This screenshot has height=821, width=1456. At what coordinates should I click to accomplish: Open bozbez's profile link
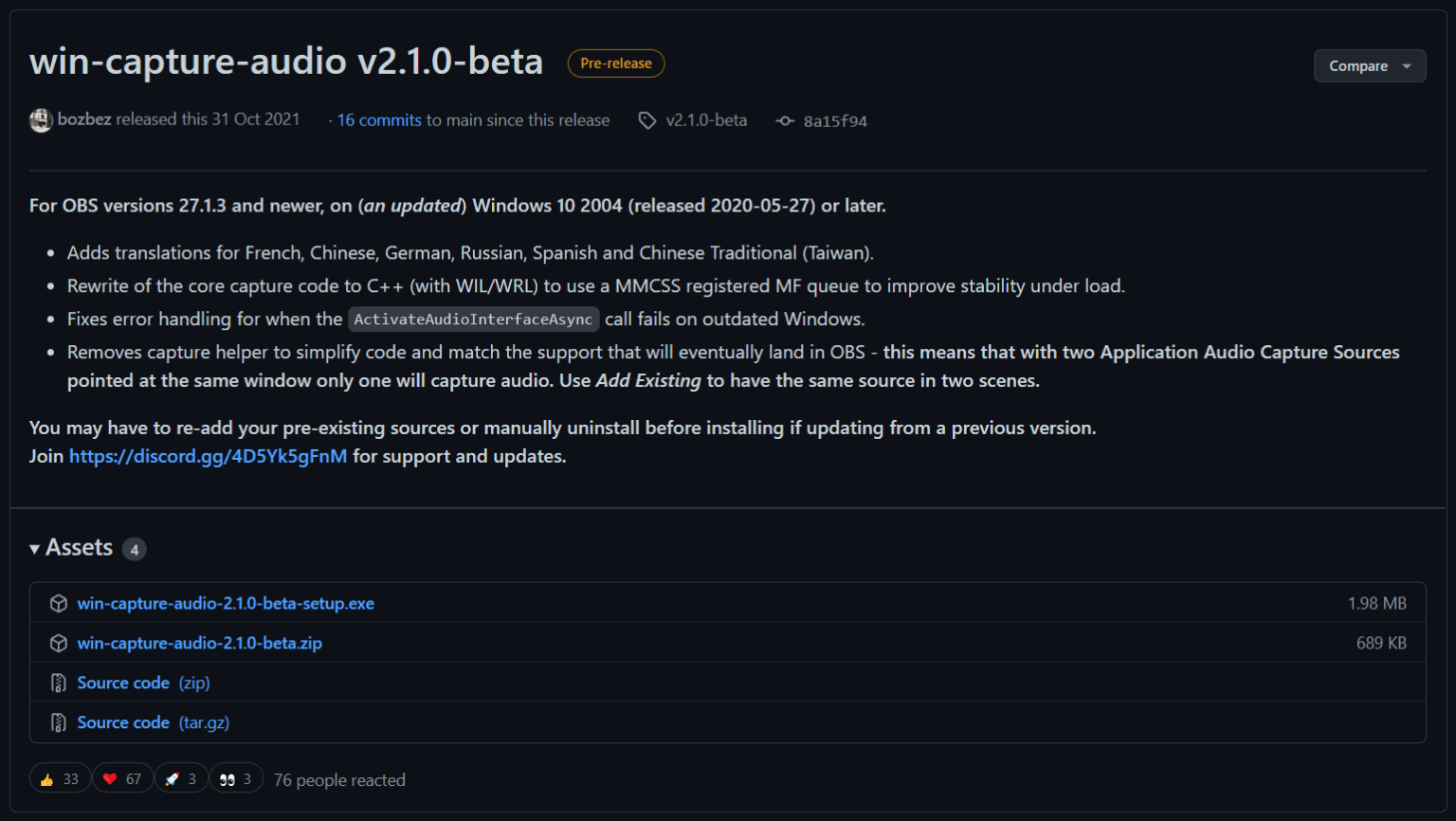click(84, 119)
